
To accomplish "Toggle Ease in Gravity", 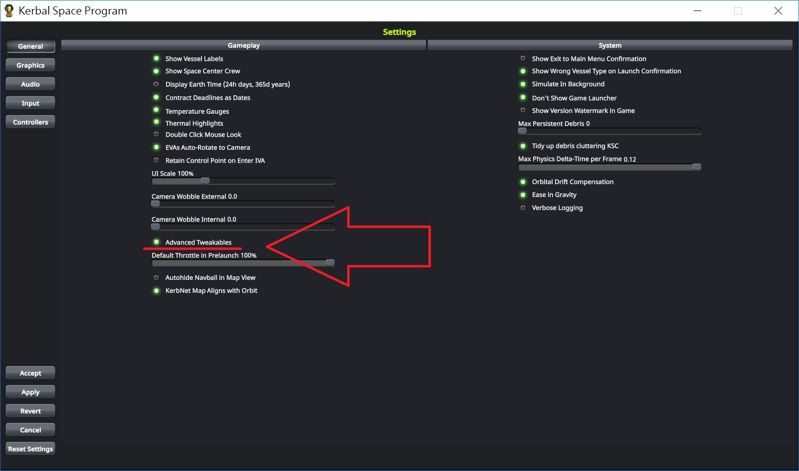I will point(523,195).
